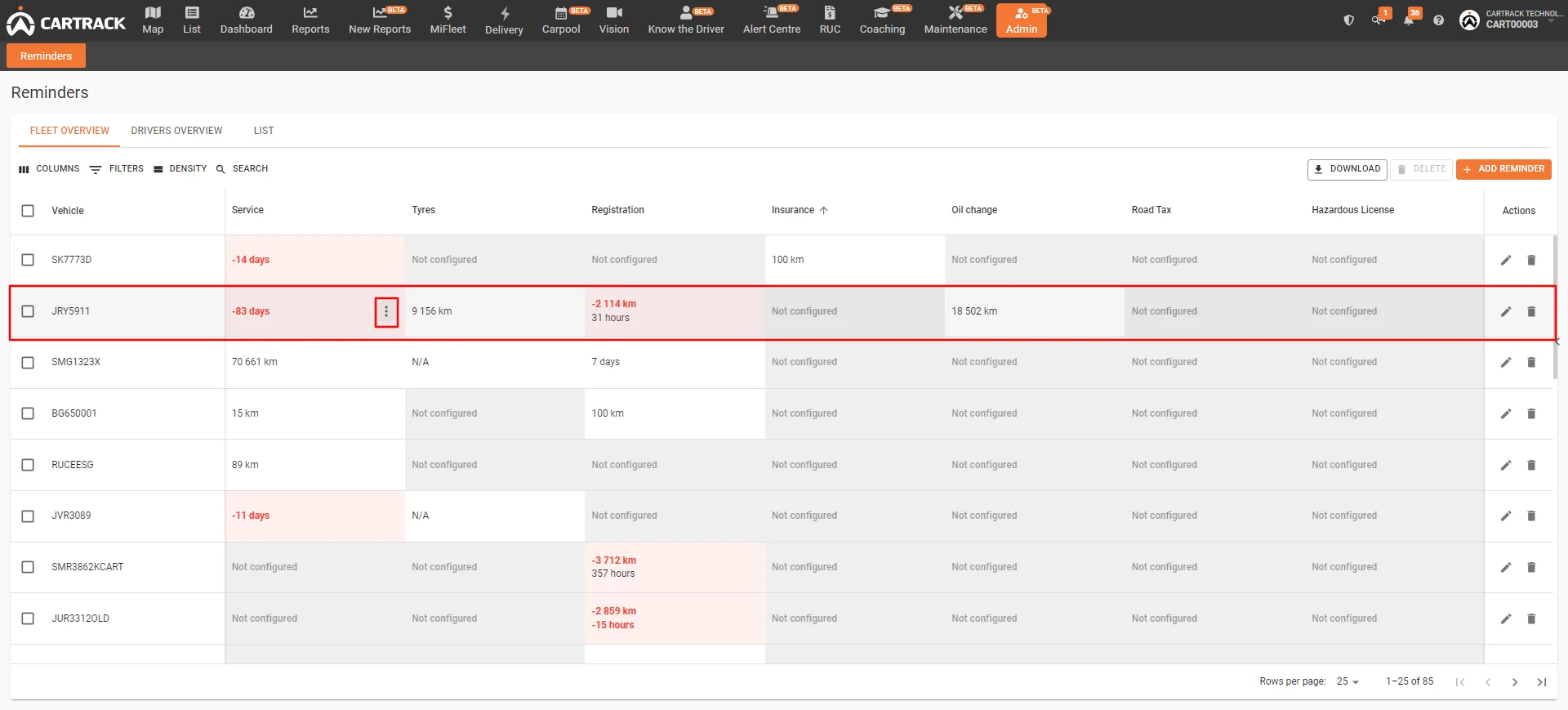The width and height of the screenshot is (1568, 710).
Task: Click the table vertical scrollbar
Action: (x=1554, y=307)
